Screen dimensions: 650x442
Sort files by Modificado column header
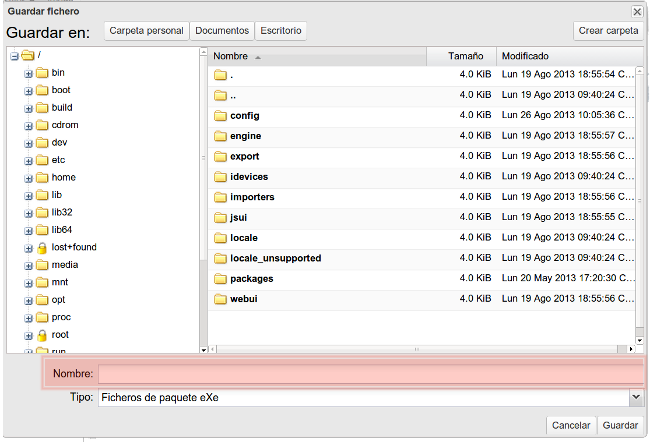(x=564, y=56)
